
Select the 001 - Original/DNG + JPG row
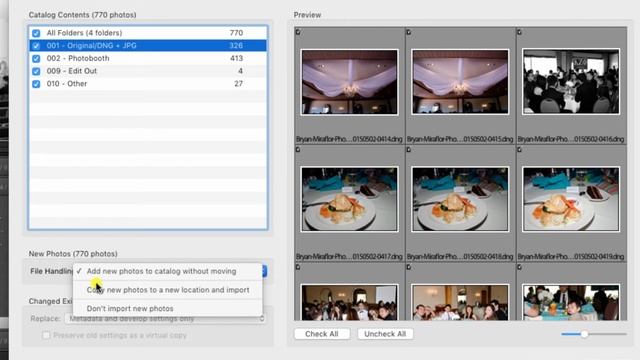pyautogui.click(x=148, y=46)
